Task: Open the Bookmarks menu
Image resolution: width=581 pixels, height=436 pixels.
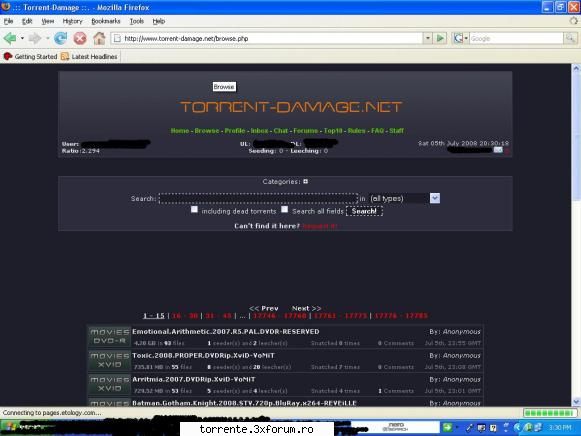Action: coord(106,21)
